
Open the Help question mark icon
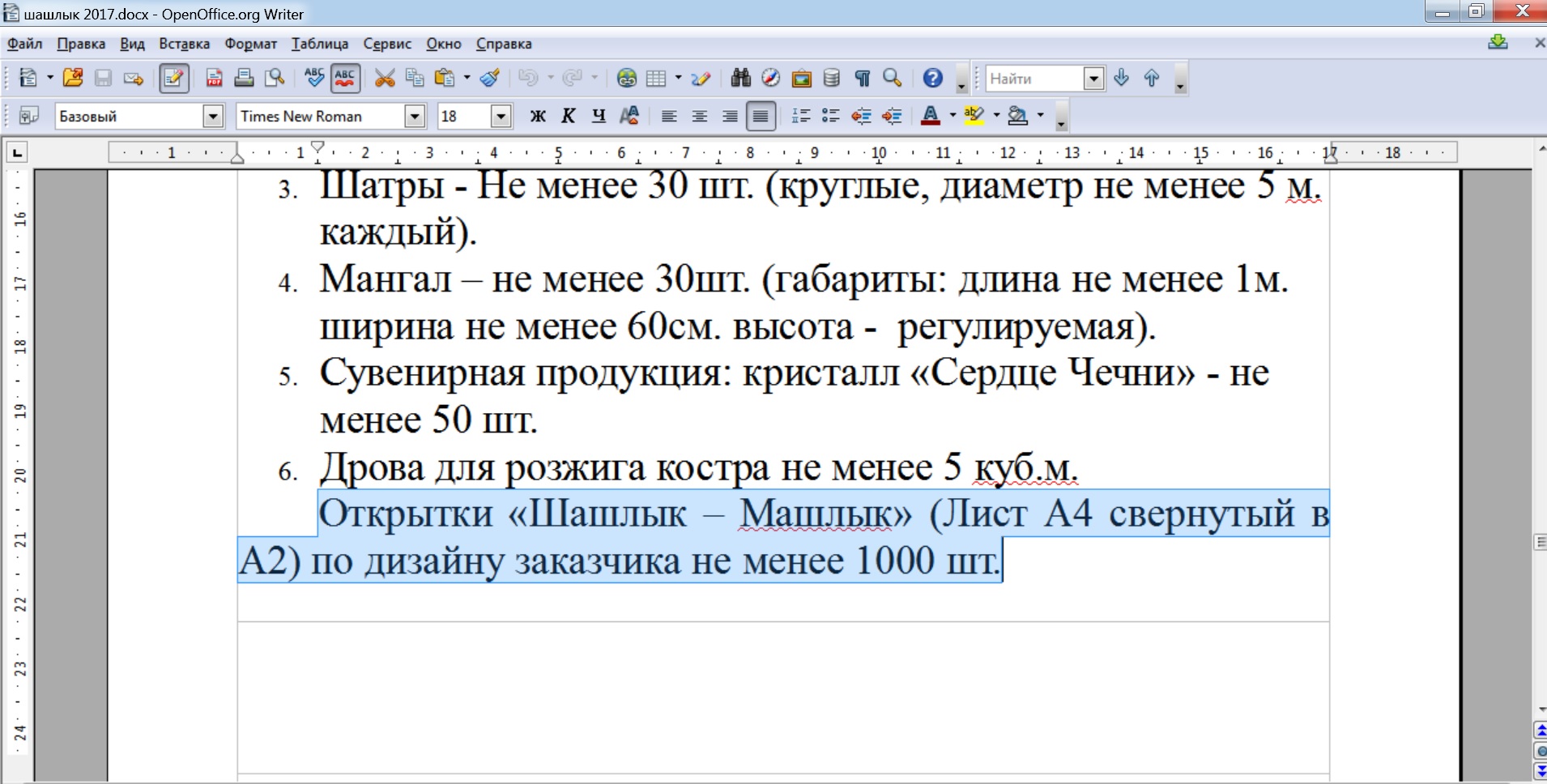tap(932, 78)
